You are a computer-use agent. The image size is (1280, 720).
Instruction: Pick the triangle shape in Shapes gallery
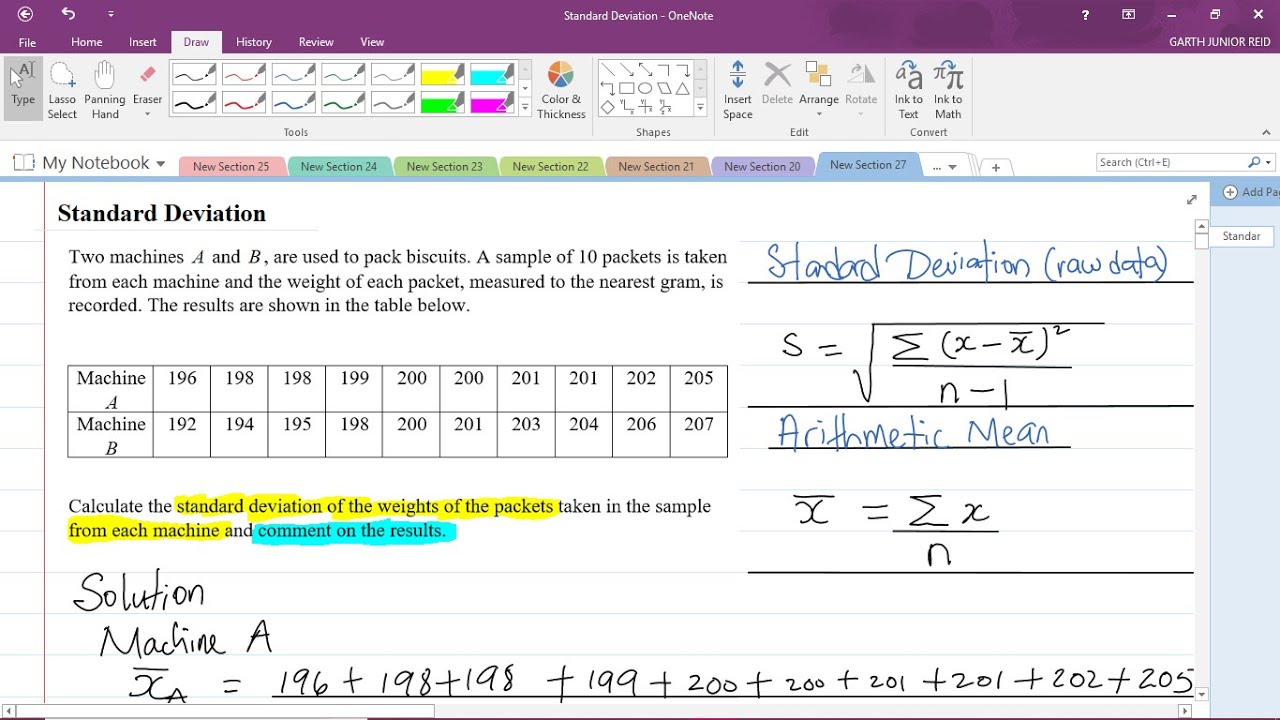683,88
